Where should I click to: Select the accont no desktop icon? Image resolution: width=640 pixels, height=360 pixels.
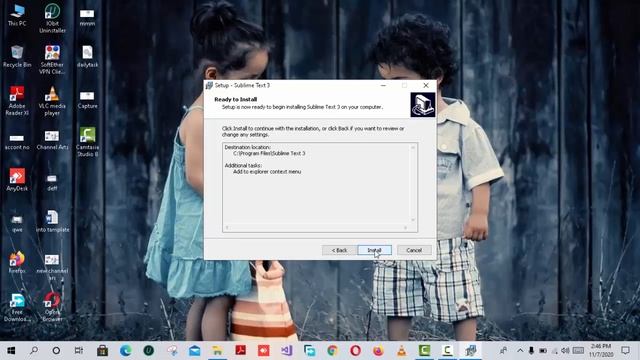[x=17, y=142]
